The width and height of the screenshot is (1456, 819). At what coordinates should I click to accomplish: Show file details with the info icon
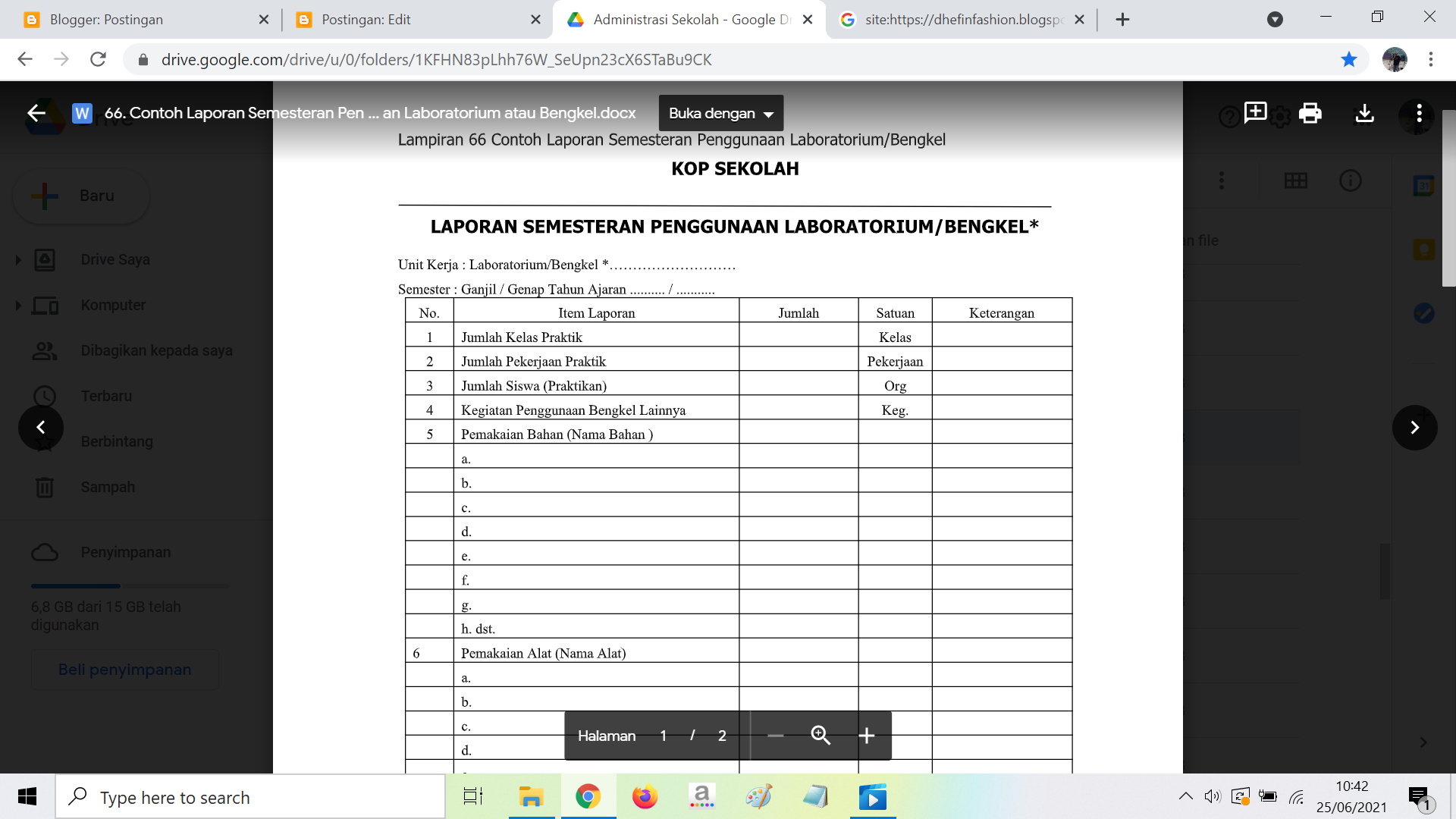point(1351,180)
